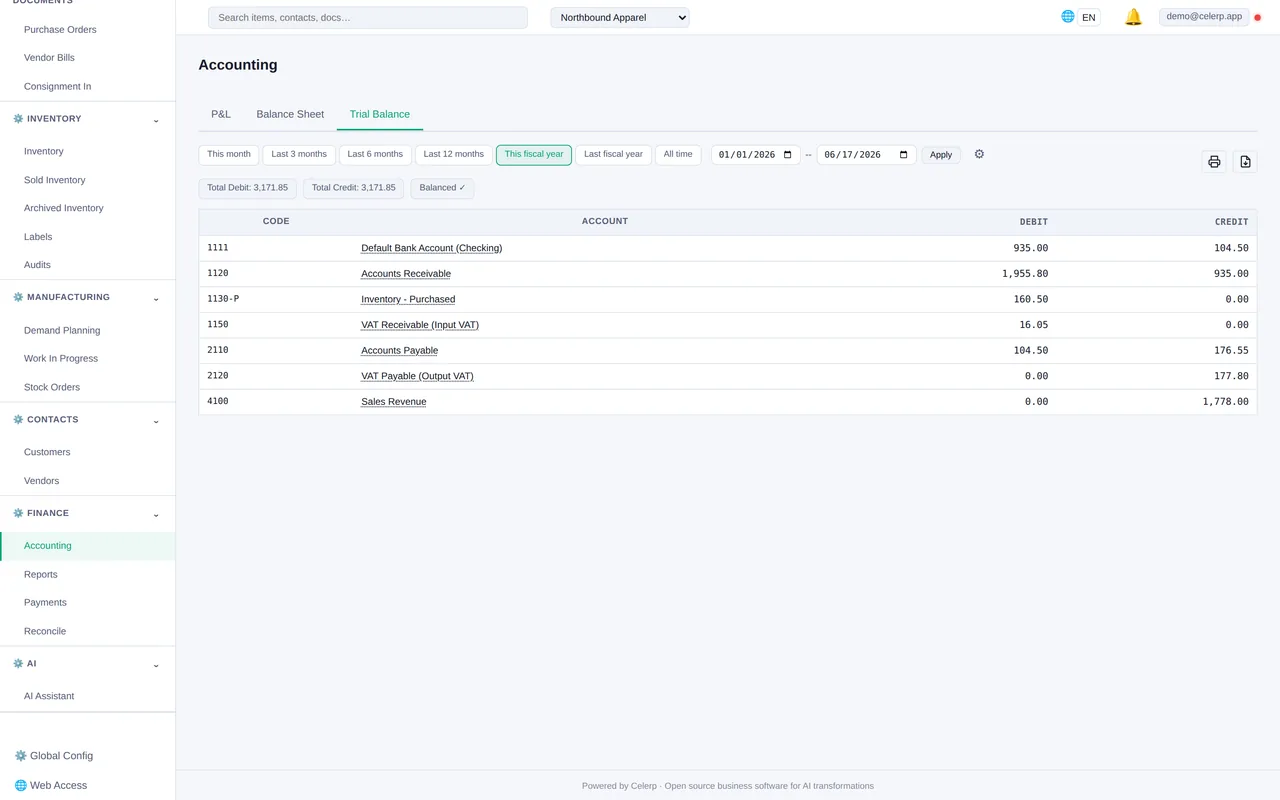Collapse the Manufacturing sidebar section
This screenshot has width=1280, height=800.
156,298
